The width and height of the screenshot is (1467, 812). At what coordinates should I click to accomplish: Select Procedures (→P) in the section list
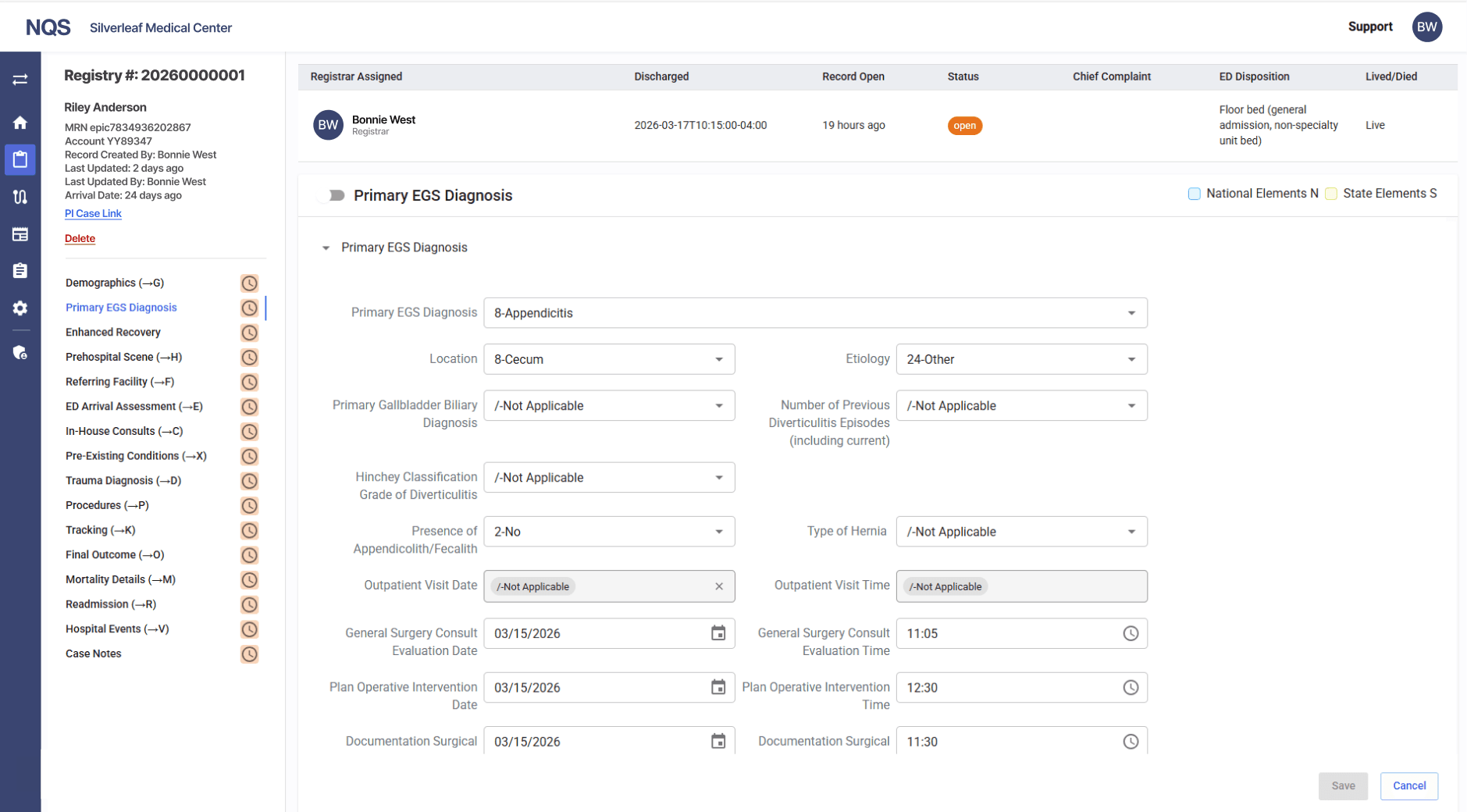click(106, 505)
